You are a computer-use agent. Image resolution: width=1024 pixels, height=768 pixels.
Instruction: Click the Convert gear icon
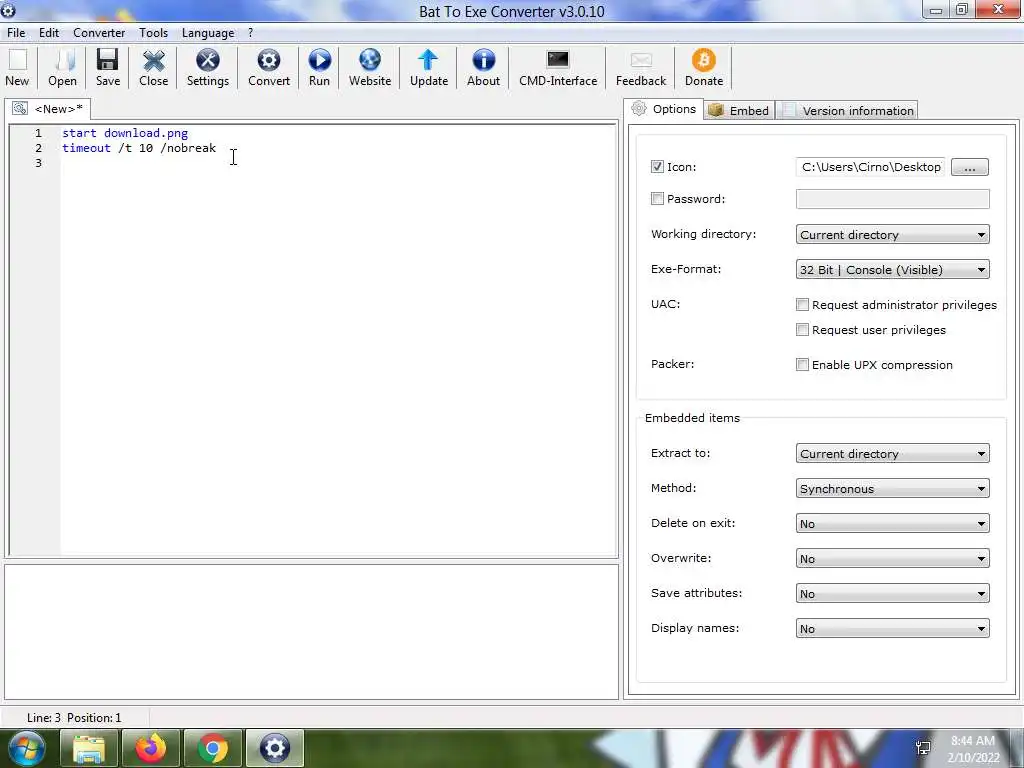coord(268,60)
